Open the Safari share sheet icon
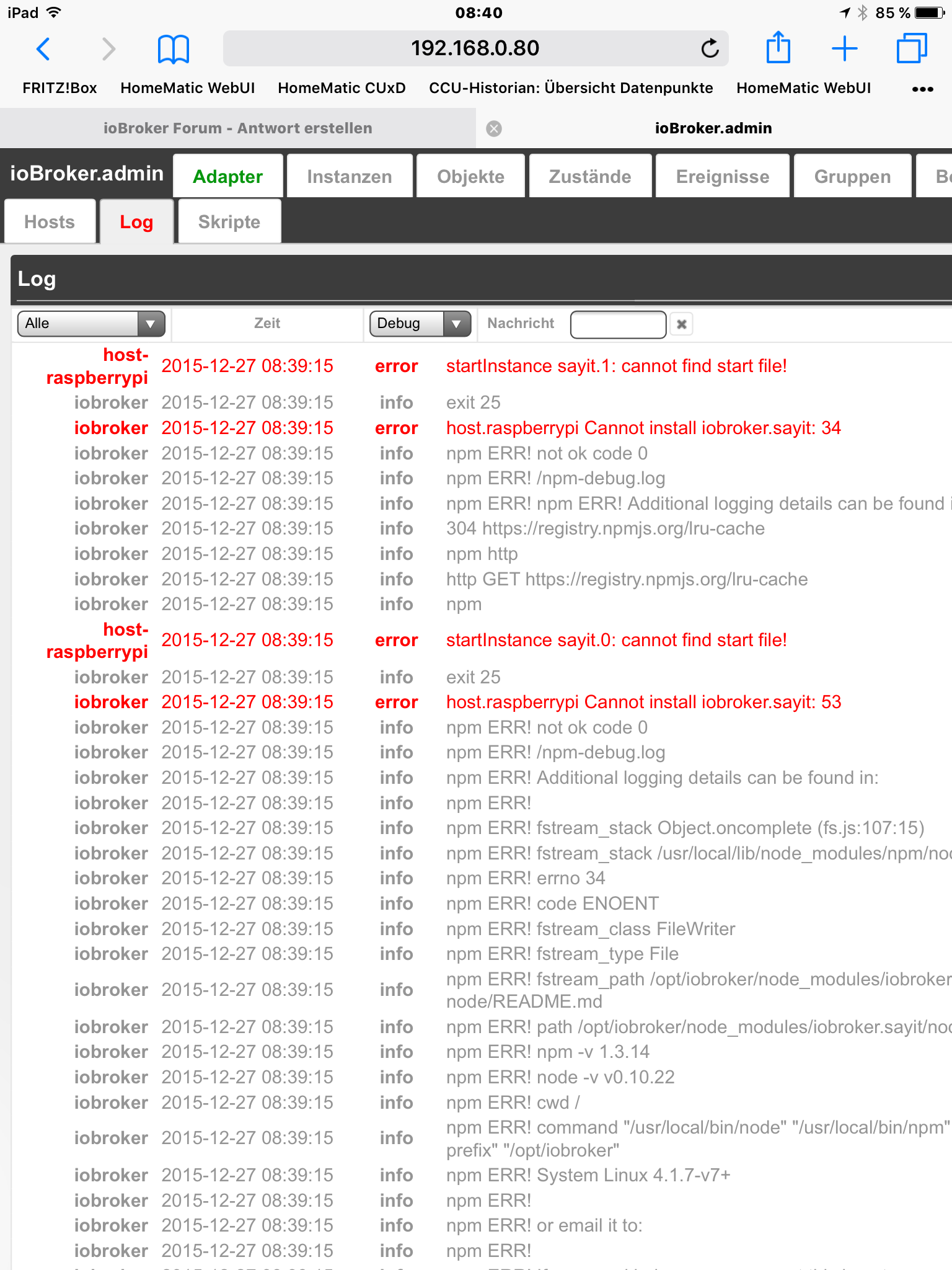952x1270 pixels. pyautogui.click(x=778, y=47)
